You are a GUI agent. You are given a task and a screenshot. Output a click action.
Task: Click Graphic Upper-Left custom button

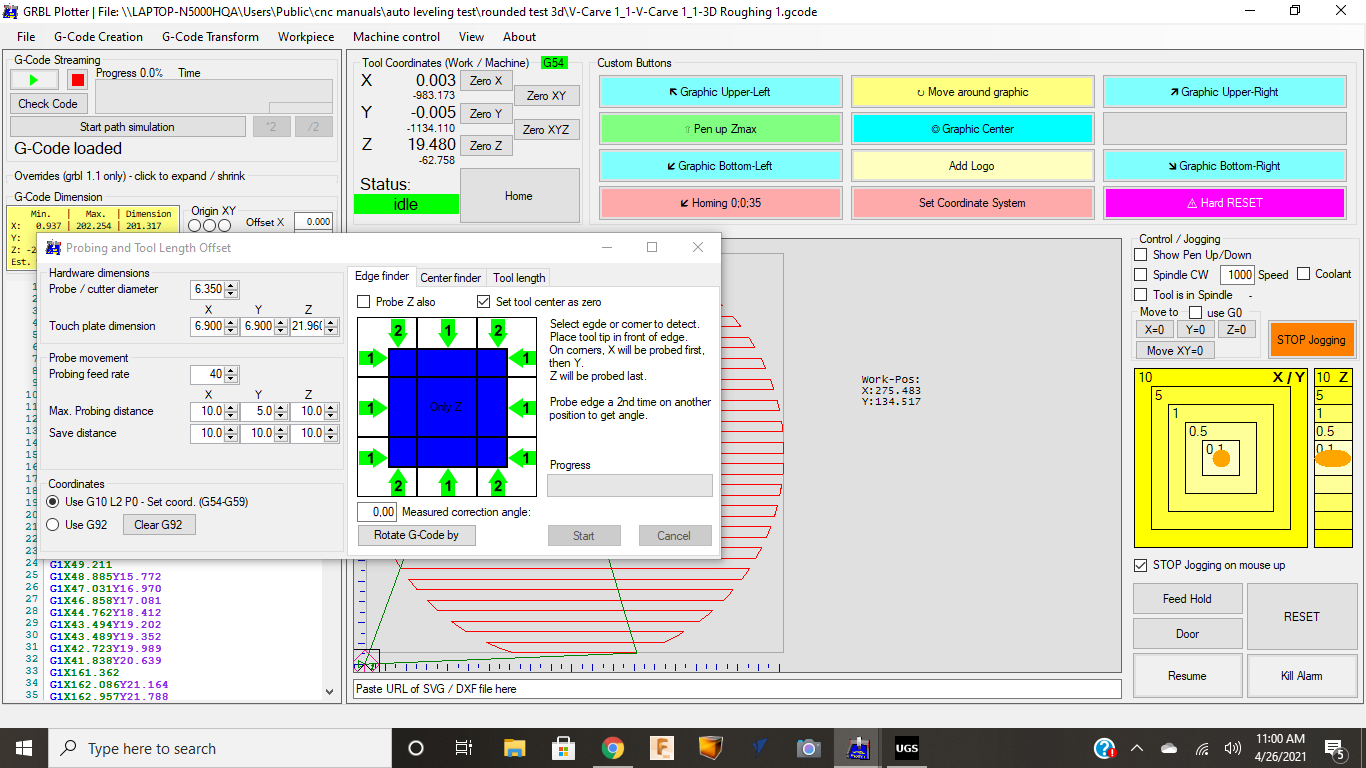click(x=720, y=92)
